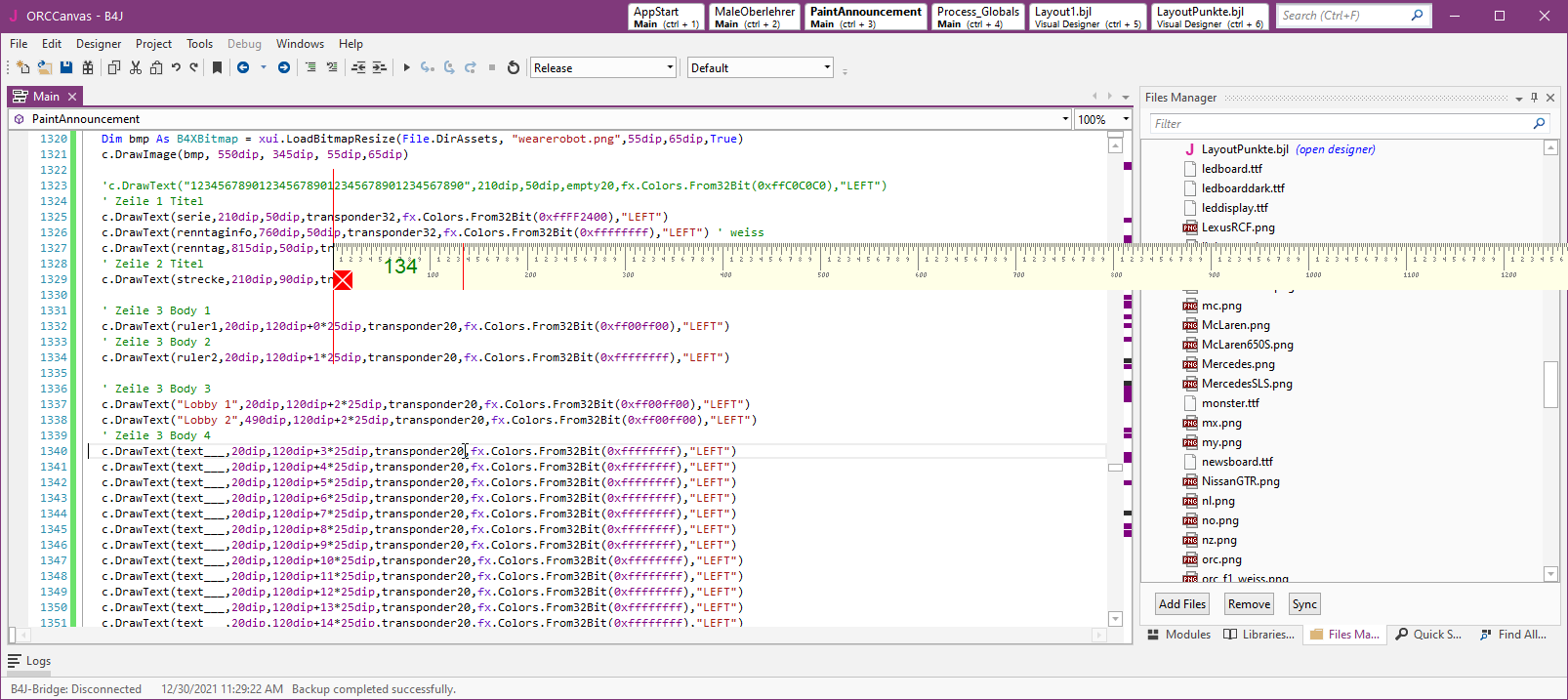Click the Files Manager Filter field
This screenshot has width=1568, height=700.
point(1340,124)
